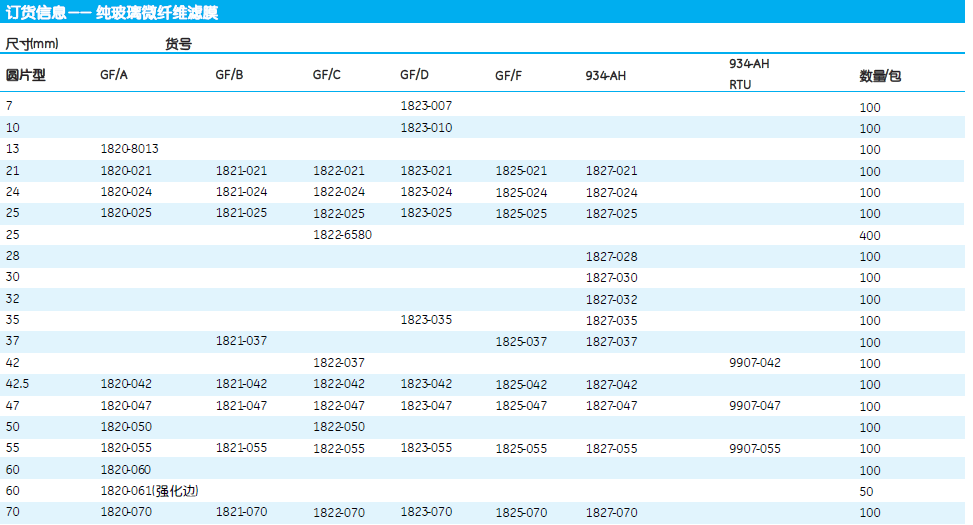Select GF/D code 1823-070
The width and height of the screenshot is (973, 525).
426,512
